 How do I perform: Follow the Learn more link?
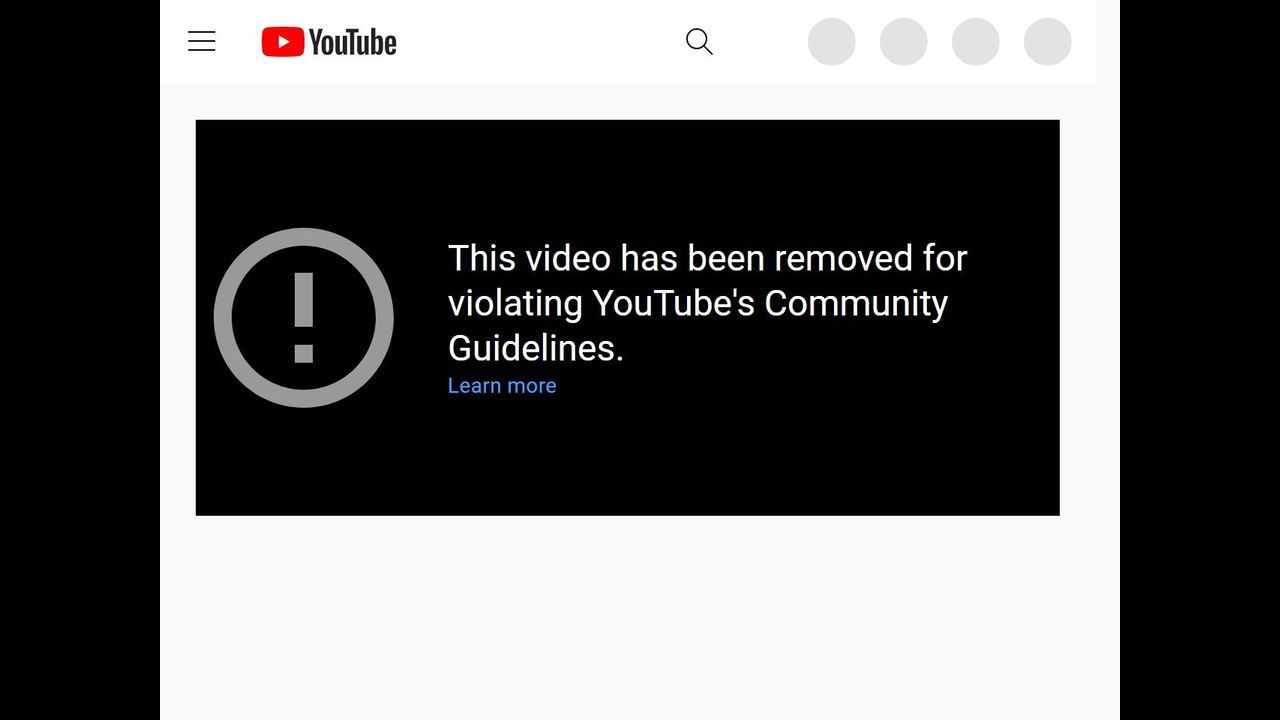click(502, 386)
